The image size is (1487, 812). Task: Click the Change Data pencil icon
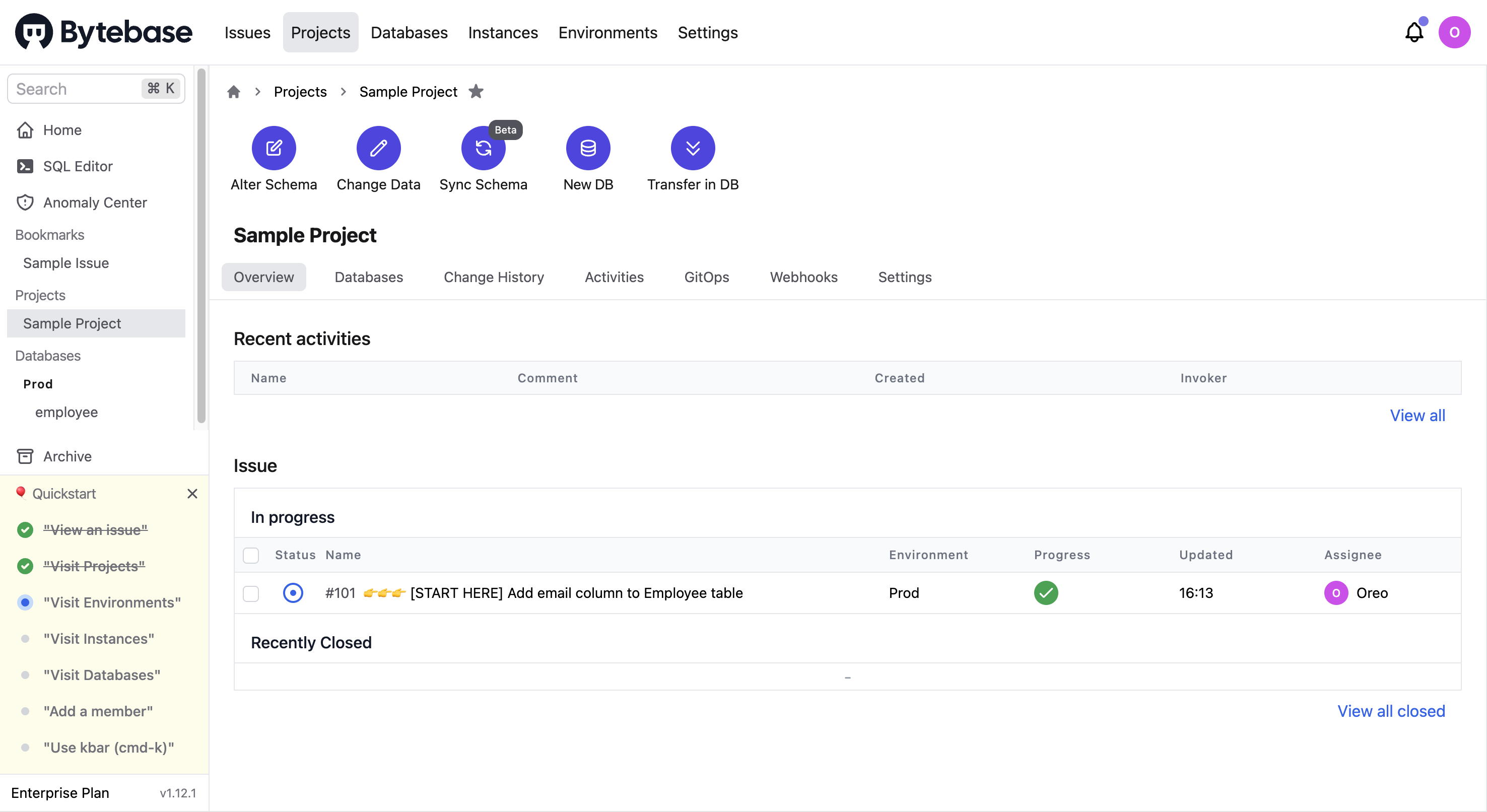(378, 148)
